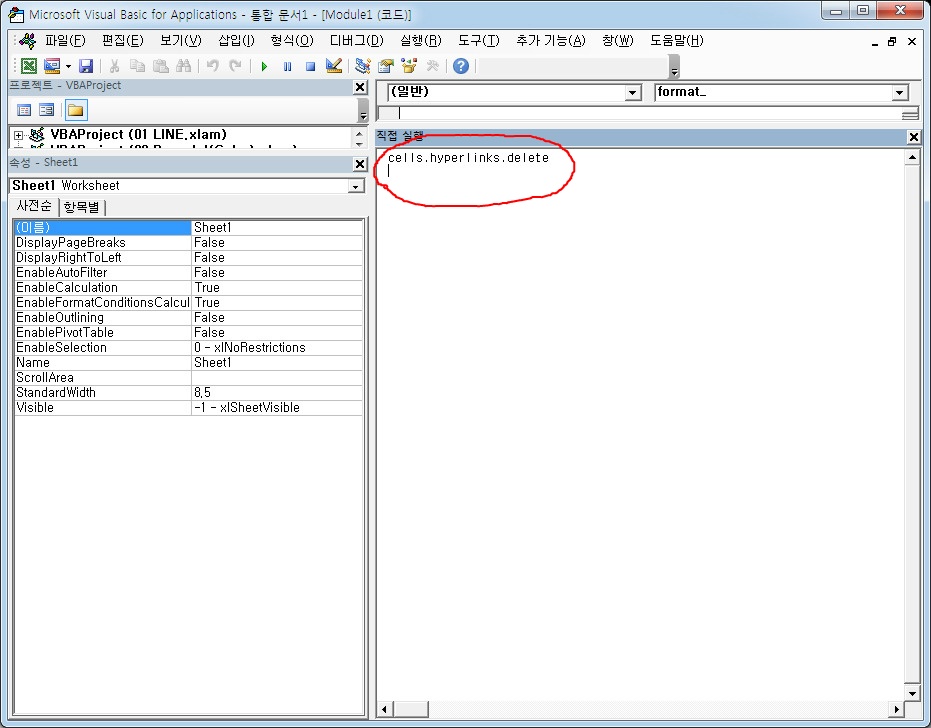The width and height of the screenshot is (931, 728).
Task: Select the (이름) property row
Action: point(188,227)
